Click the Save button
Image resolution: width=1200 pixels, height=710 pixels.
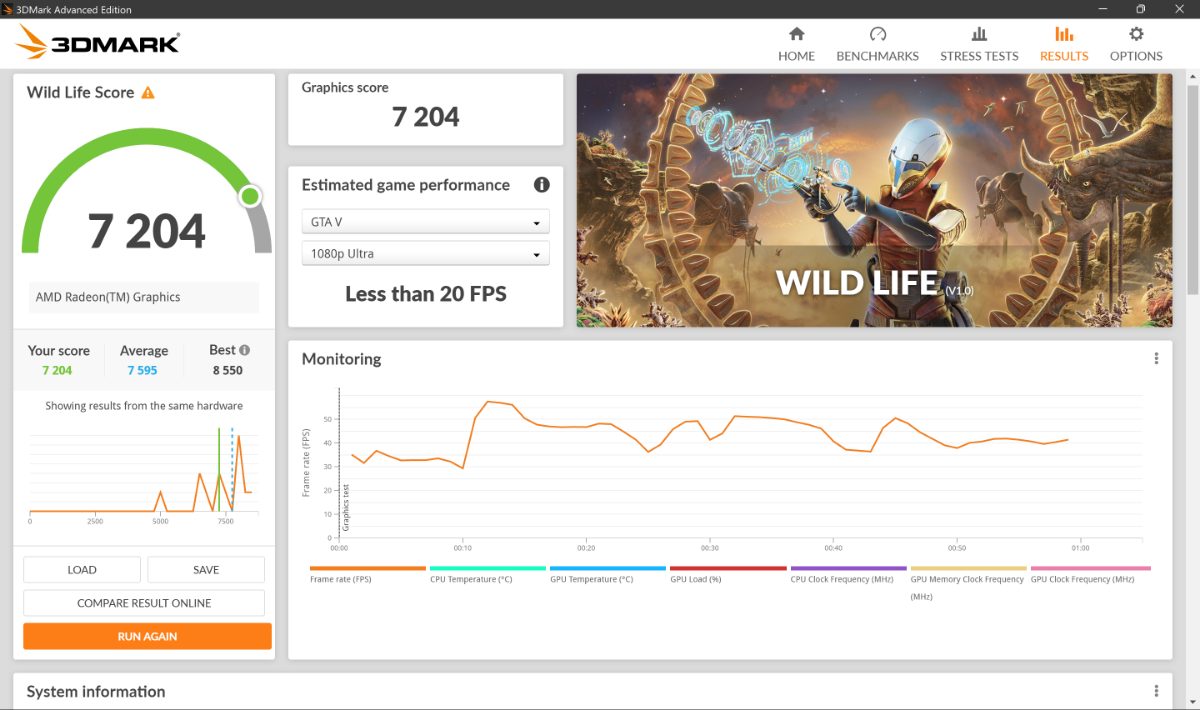click(x=206, y=570)
